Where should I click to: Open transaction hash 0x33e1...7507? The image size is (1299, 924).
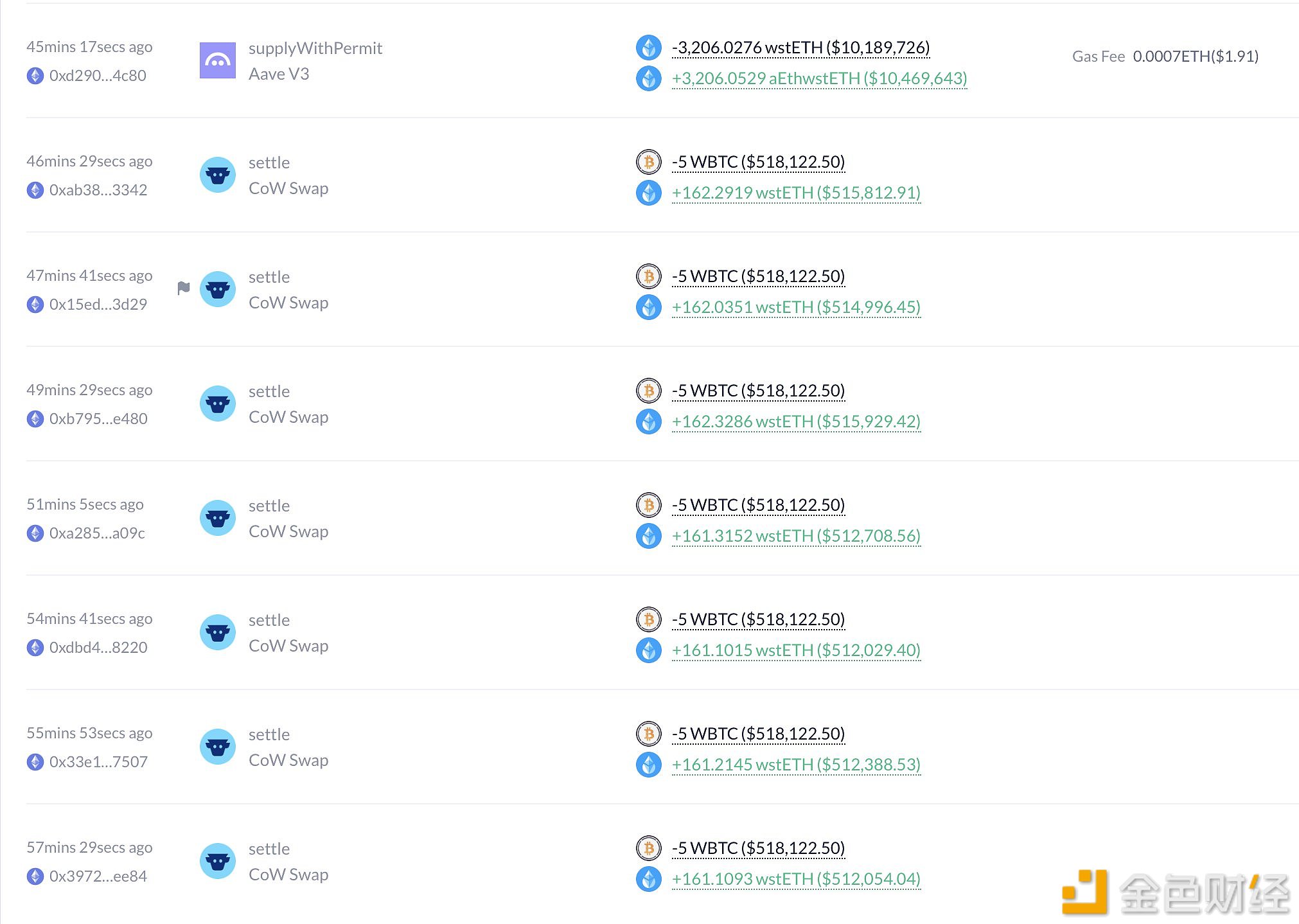98,762
